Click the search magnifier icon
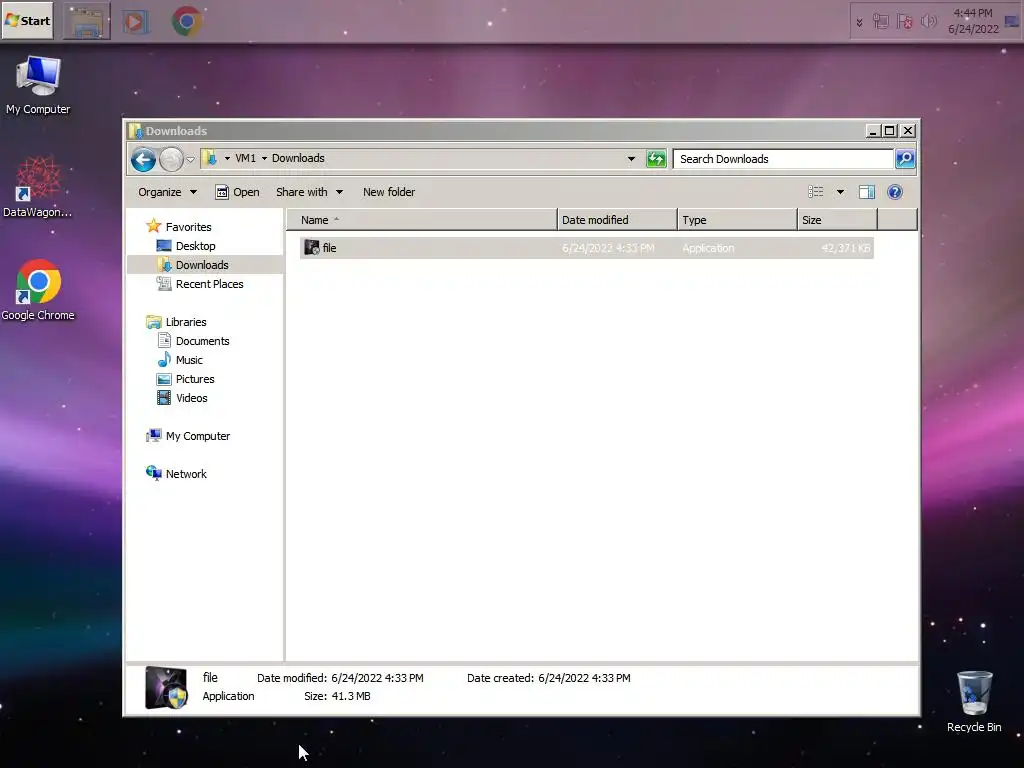Screen dimensions: 1024x768 point(905,159)
